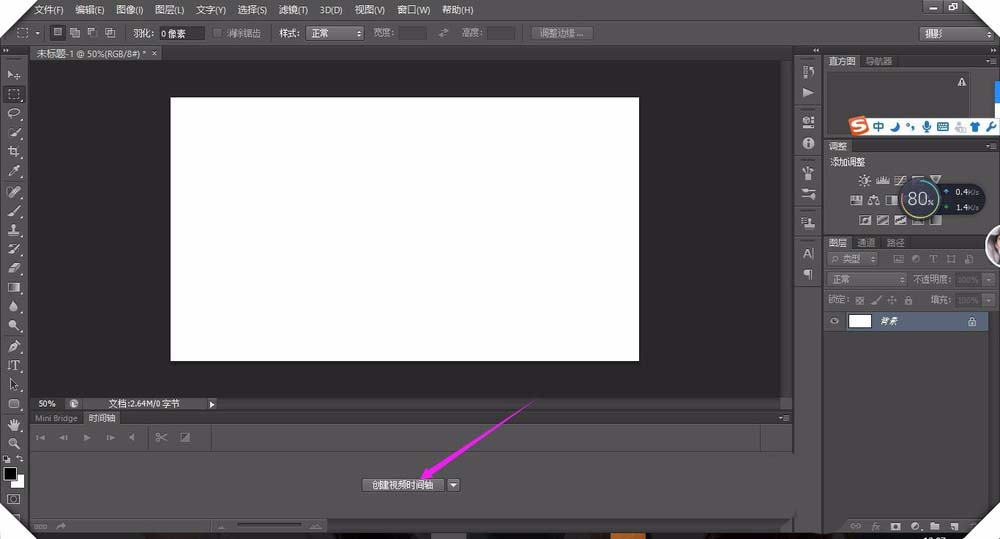This screenshot has width=1000, height=539.
Task: Open the 样式 style dropdown
Action: pos(334,33)
